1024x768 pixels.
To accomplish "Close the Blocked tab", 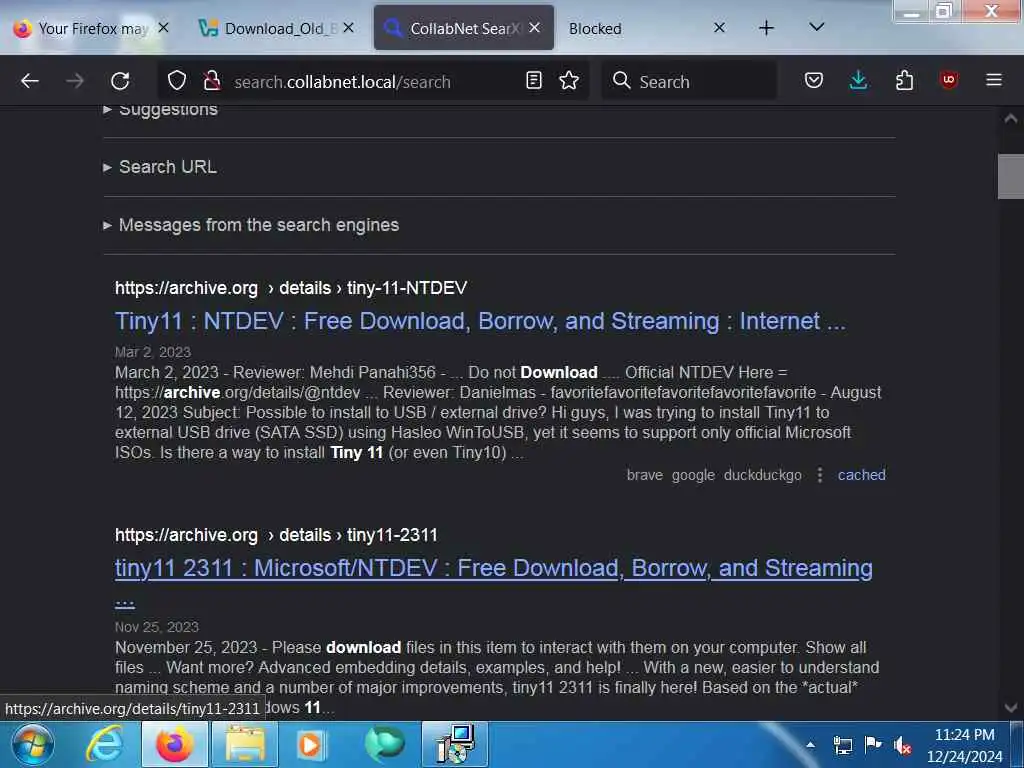I will 719,27.
